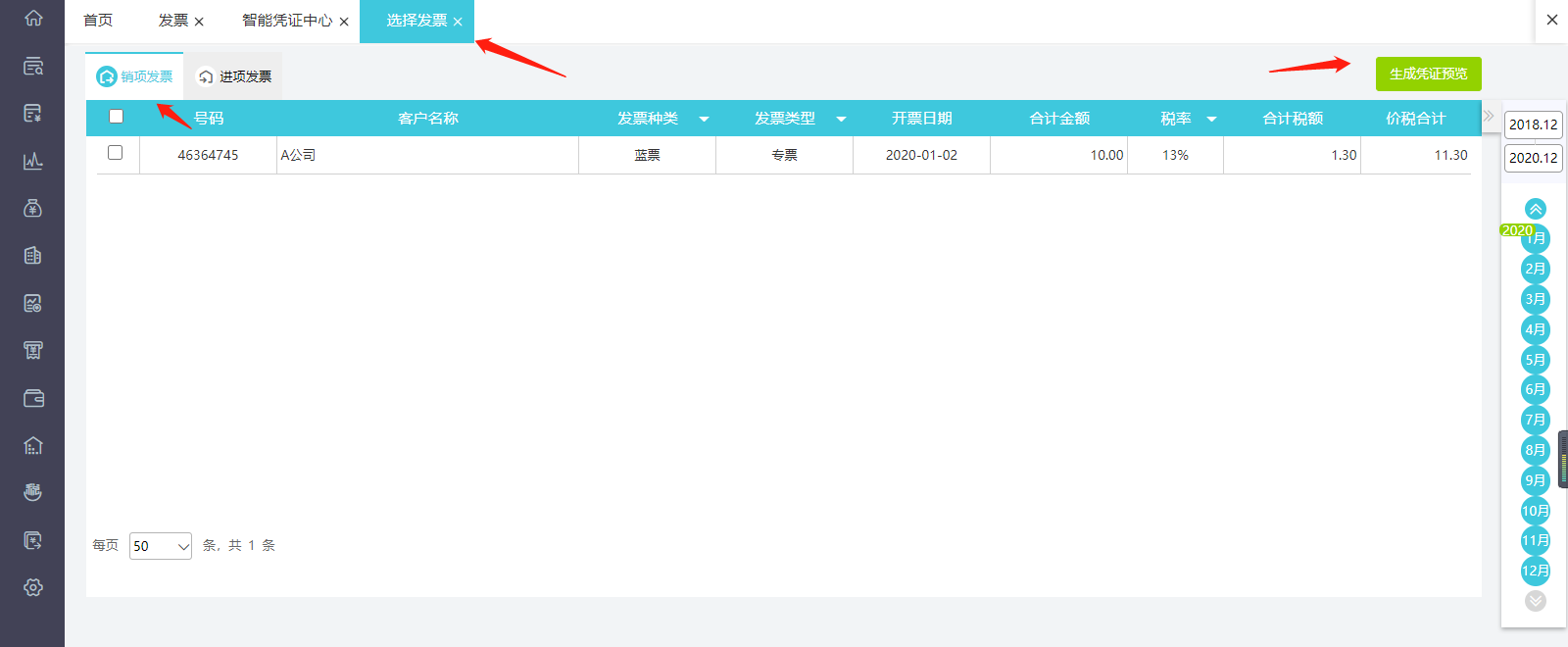1568x647 pixels.
Task: Select 4月 on the month timeline
Action: (x=1536, y=329)
